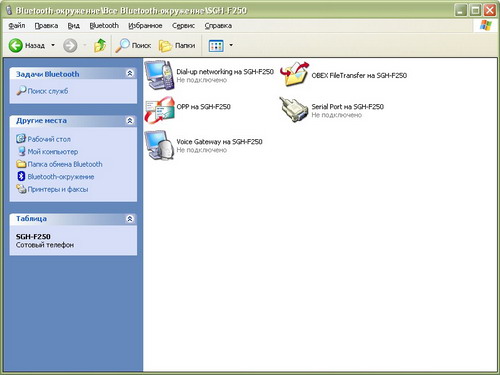500x375 pixels.
Task: Open the Избранное menu
Action: click(145, 26)
